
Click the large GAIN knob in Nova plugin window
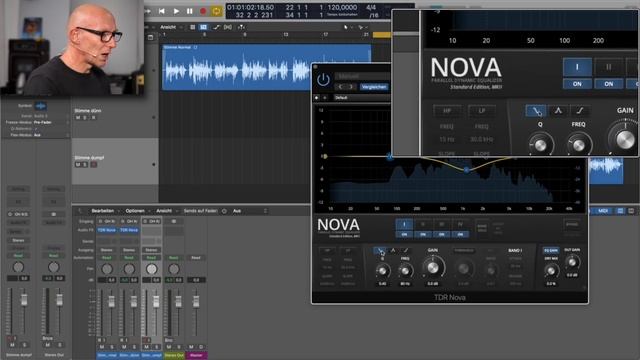tap(433, 268)
